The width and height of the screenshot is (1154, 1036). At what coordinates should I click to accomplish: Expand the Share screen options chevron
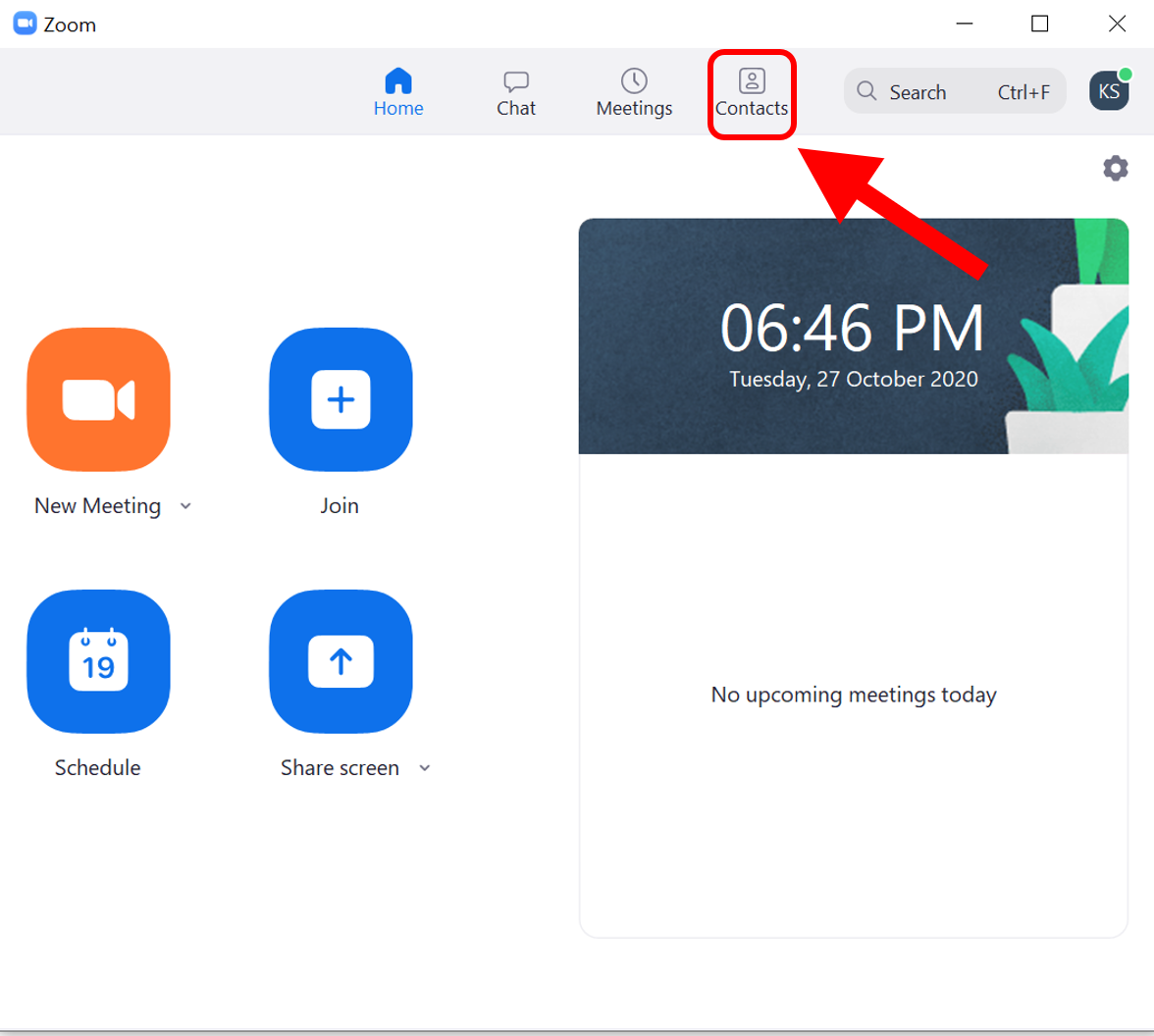pos(425,768)
